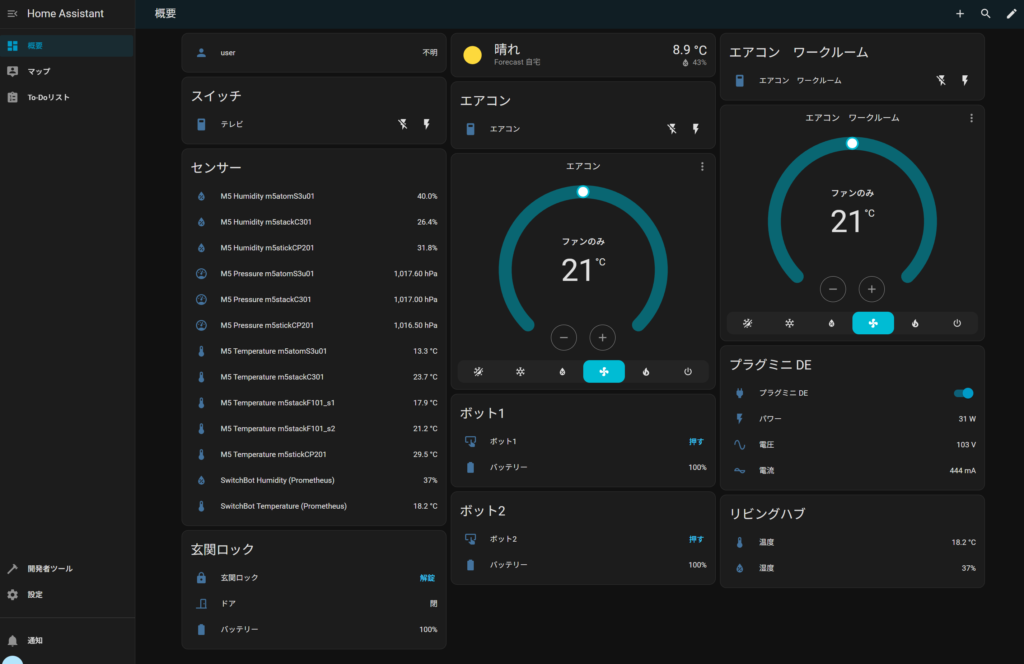Screen dimensions: 1024x664
Task: Power off the エアコン ワークルーム thermostat
Action: click(x=957, y=323)
